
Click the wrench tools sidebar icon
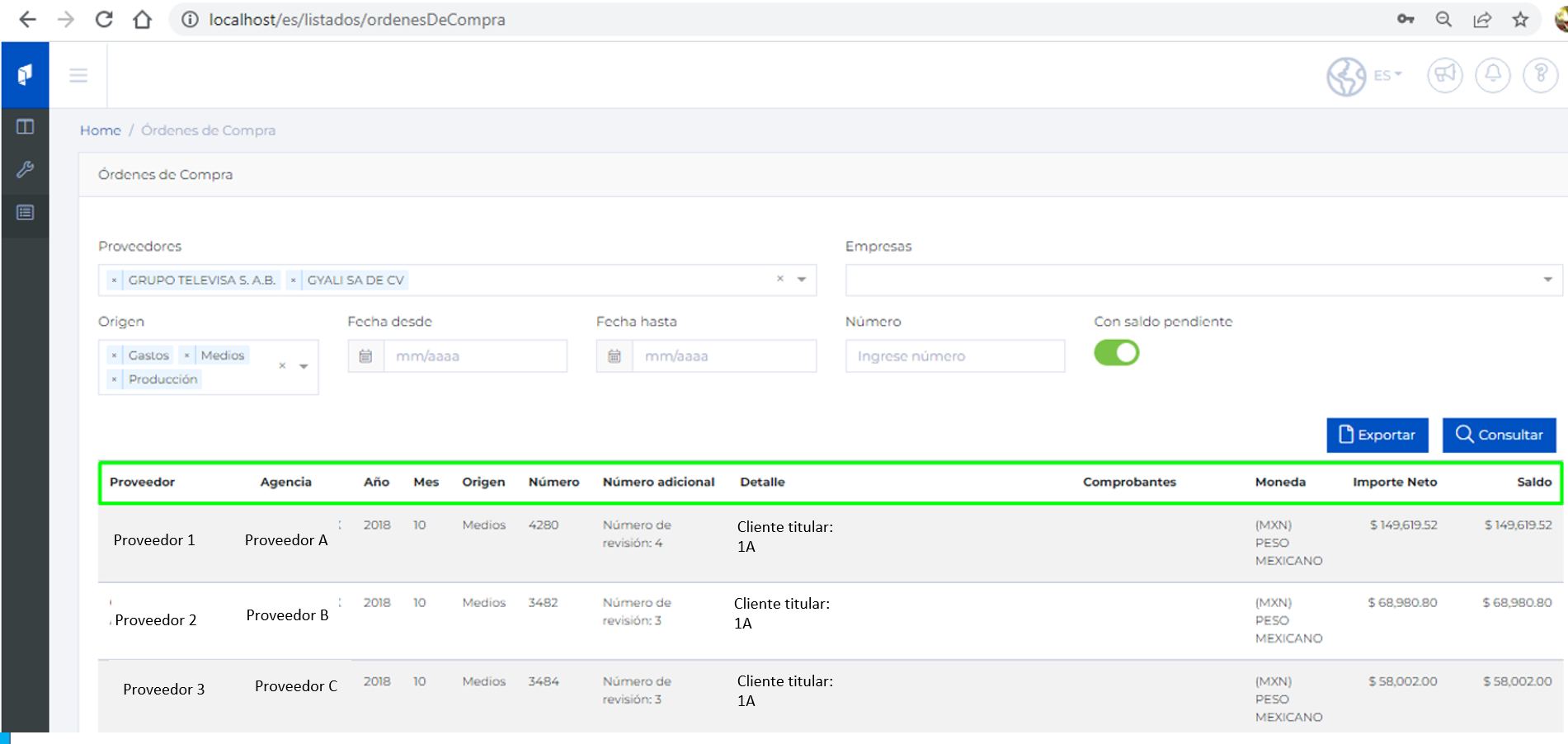(x=25, y=170)
